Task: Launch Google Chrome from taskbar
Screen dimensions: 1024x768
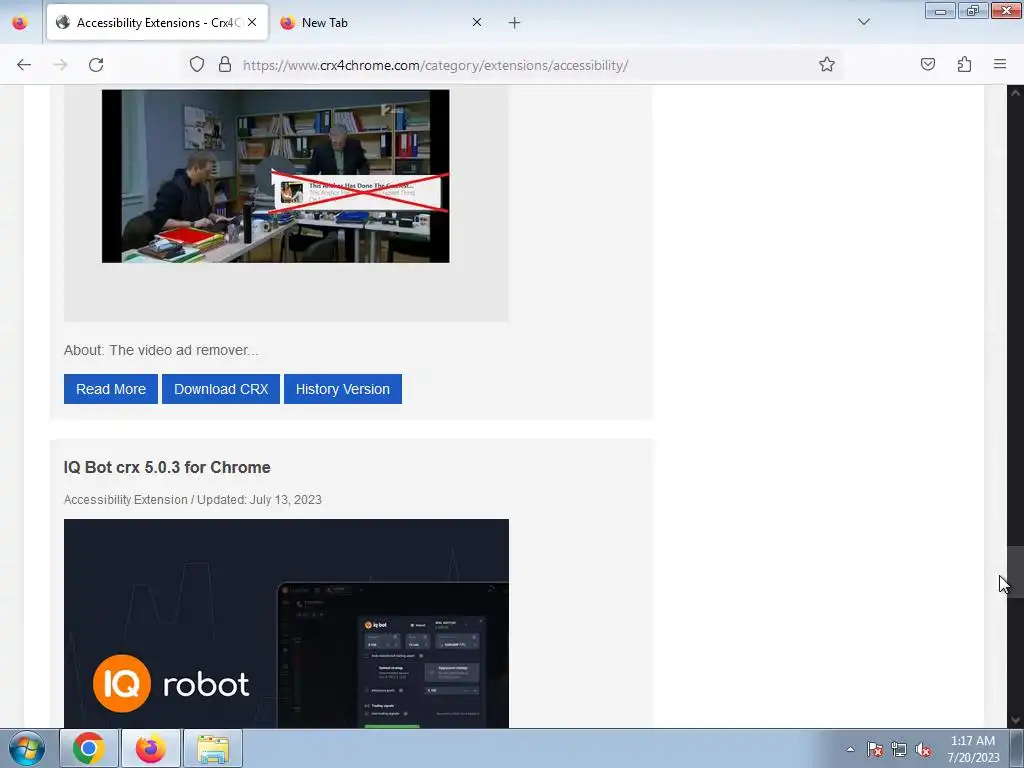Action: pos(89,748)
